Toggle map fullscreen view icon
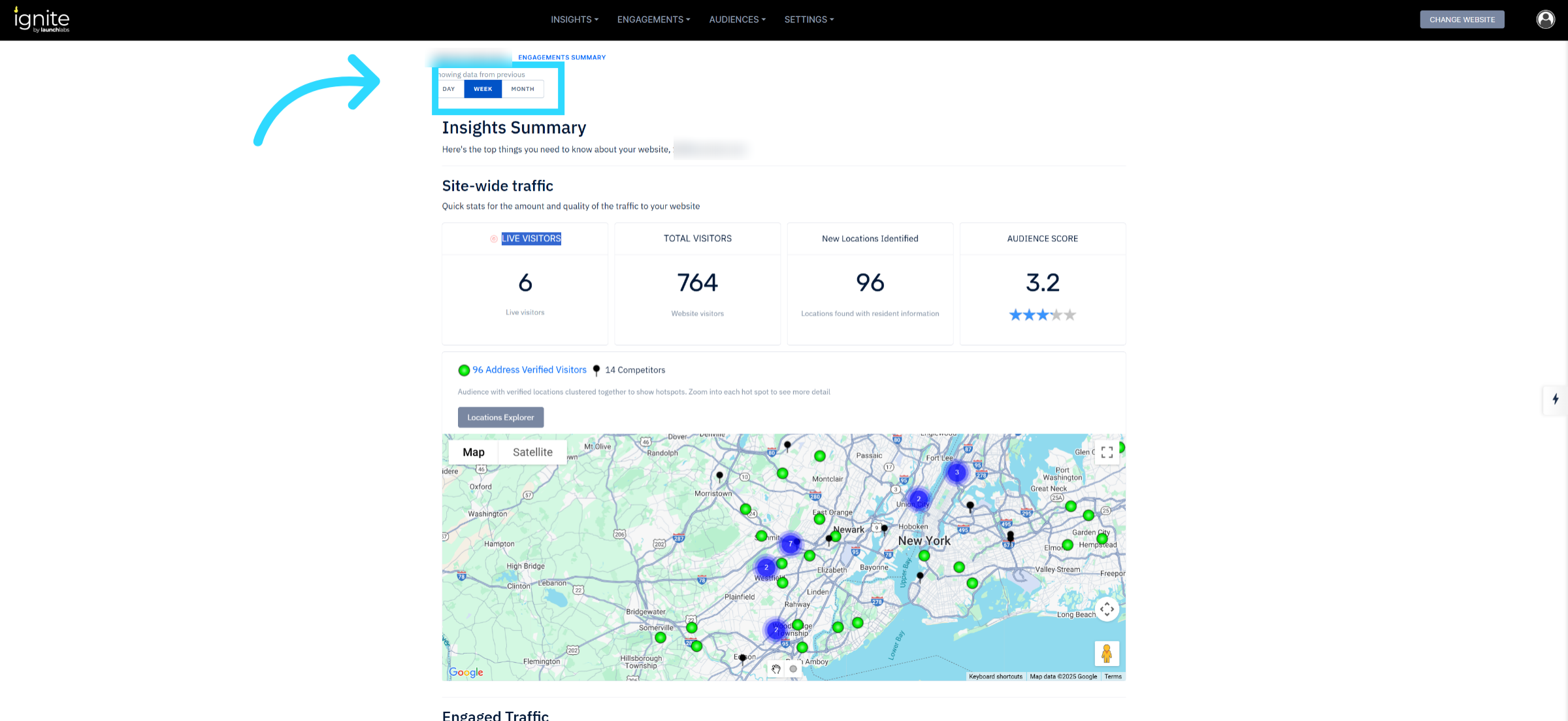 [1107, 452]
